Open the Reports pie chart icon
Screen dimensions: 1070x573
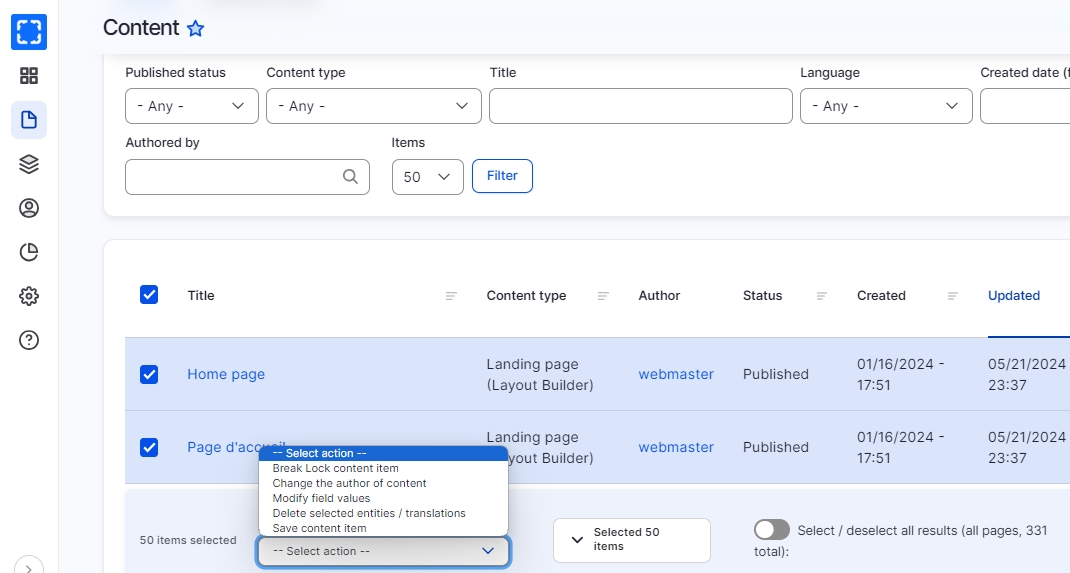click(29, 252)
